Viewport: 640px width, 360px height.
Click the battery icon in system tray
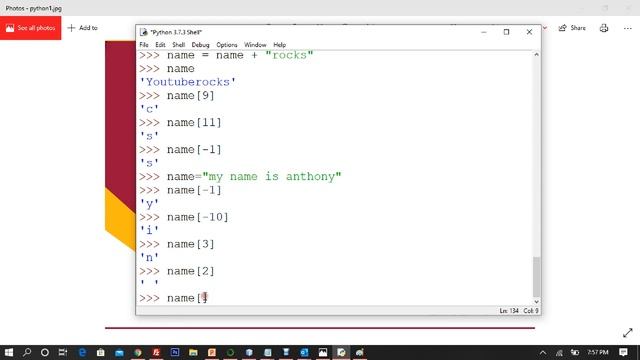tap(575, 352)
